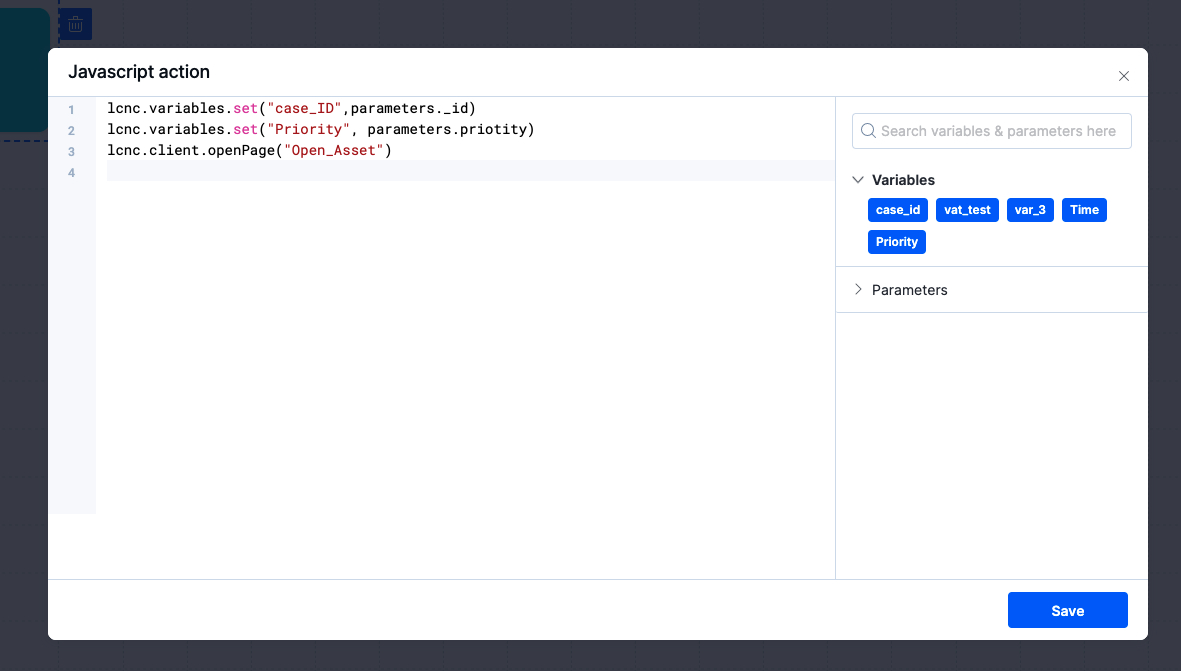Click line number 2 in gutter

[72, 131]
